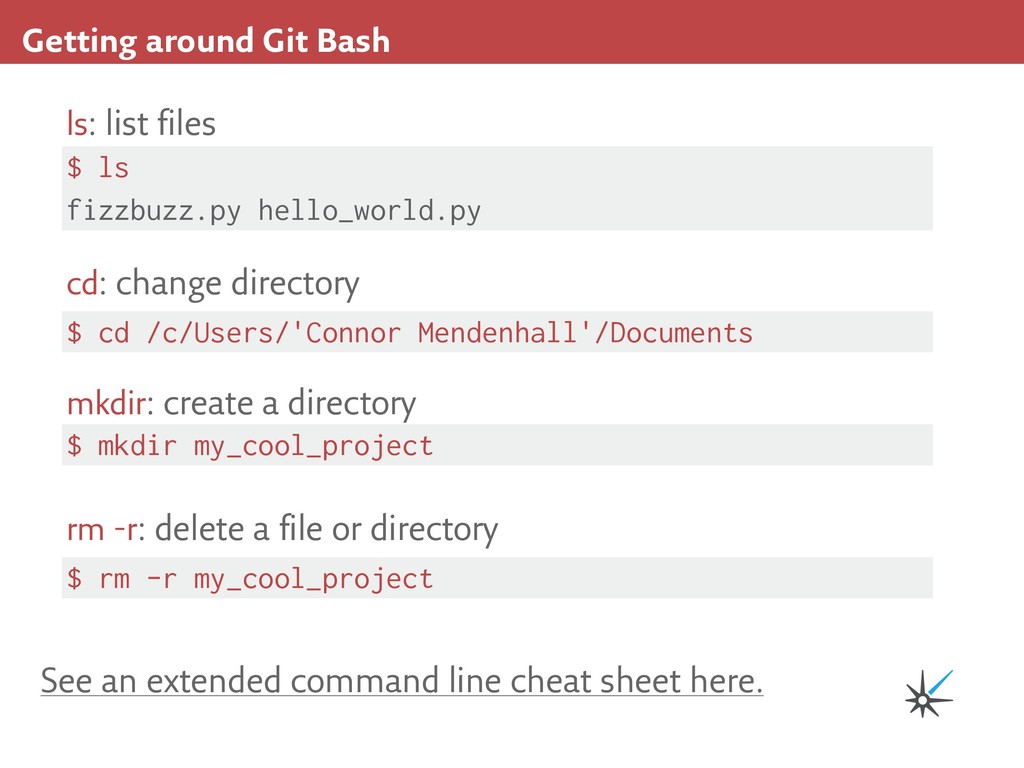Click the '$ rm -r my_cool_project' code block
The height and width of the screenshot is (768, 1024).
(x=250, y=578)
